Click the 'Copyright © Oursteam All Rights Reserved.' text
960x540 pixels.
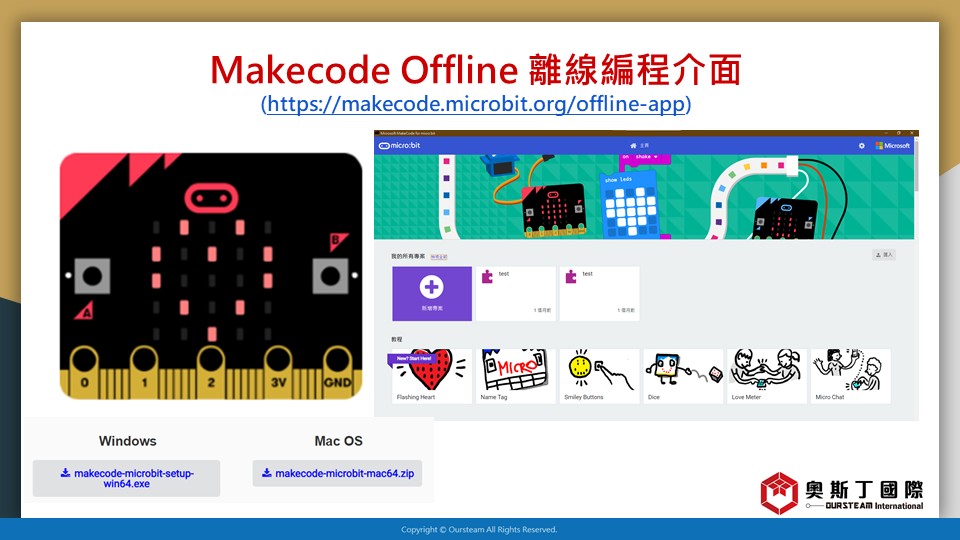point(479,530)
